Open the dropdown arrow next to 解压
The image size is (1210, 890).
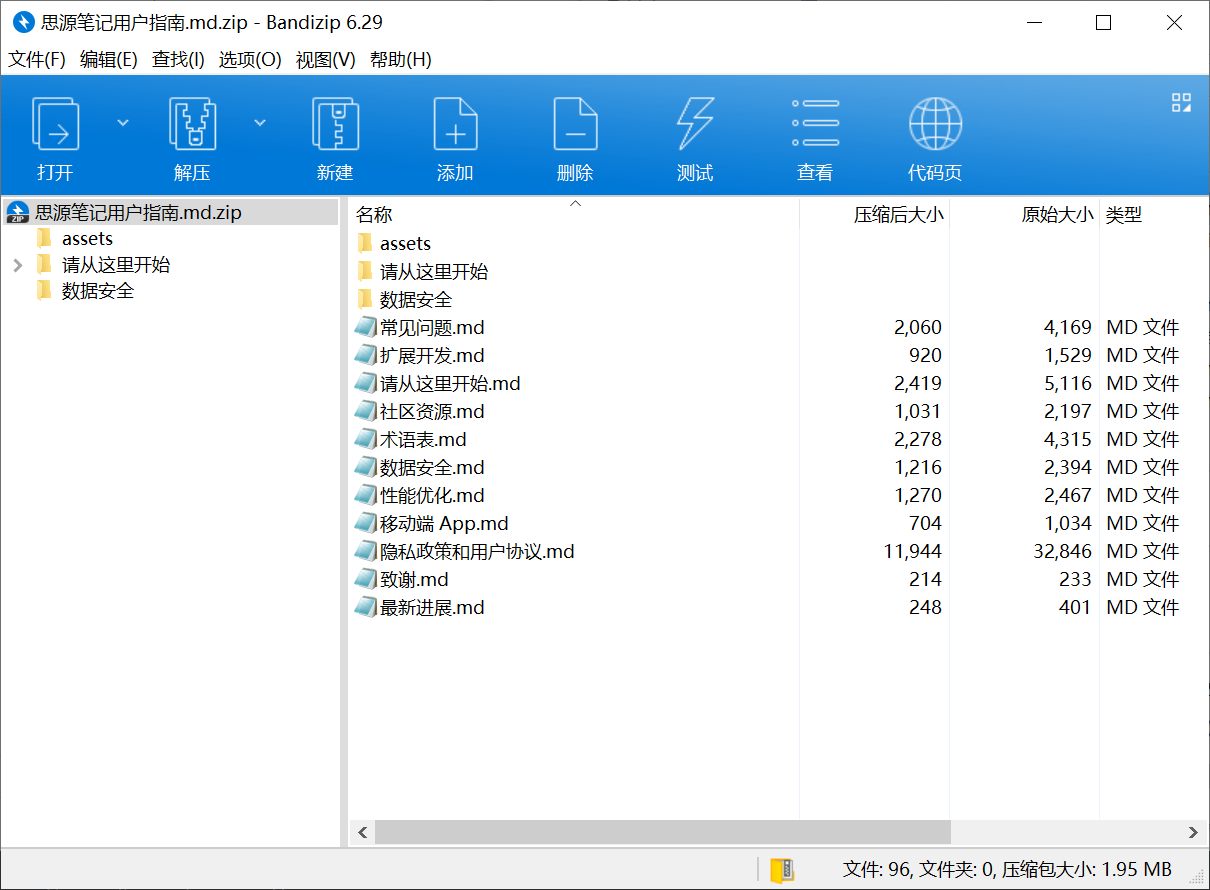(x=260, y=123)
